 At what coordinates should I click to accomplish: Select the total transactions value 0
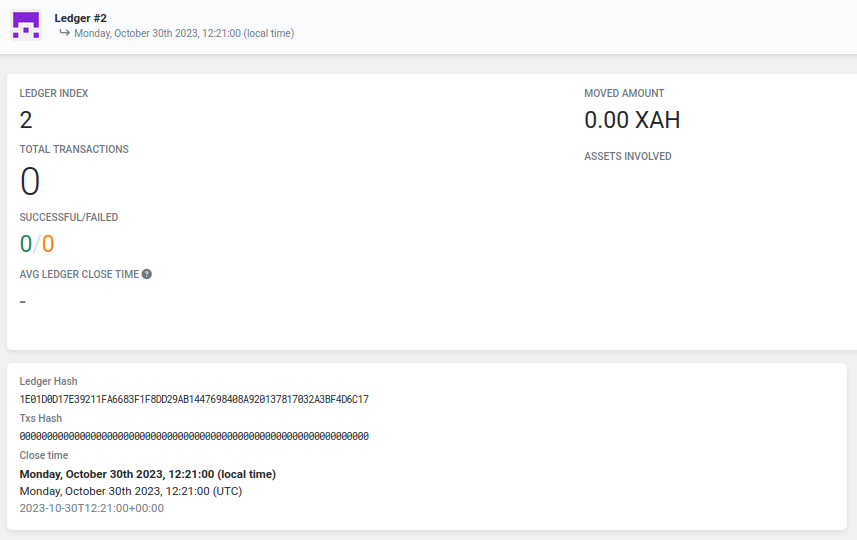coord(30,181)
